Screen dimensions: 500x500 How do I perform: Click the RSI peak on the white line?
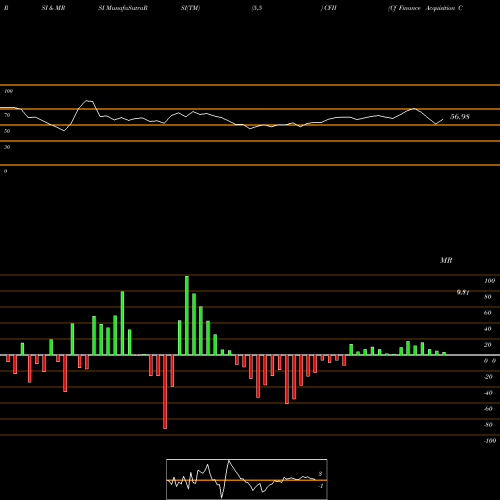(88, 100)
